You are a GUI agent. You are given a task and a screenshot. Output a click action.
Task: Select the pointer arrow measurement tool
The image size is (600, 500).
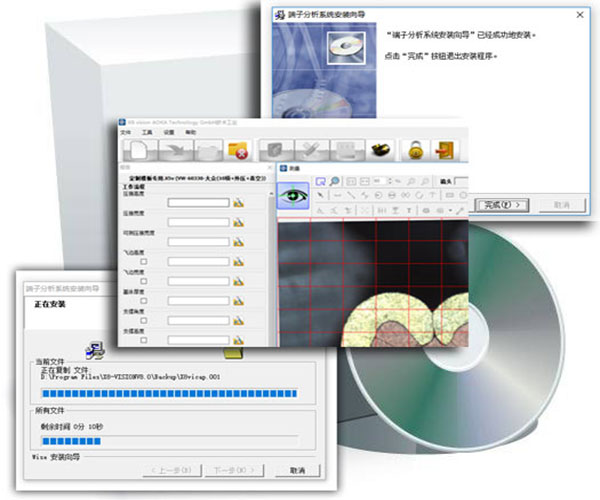click(x=321, y=195)
